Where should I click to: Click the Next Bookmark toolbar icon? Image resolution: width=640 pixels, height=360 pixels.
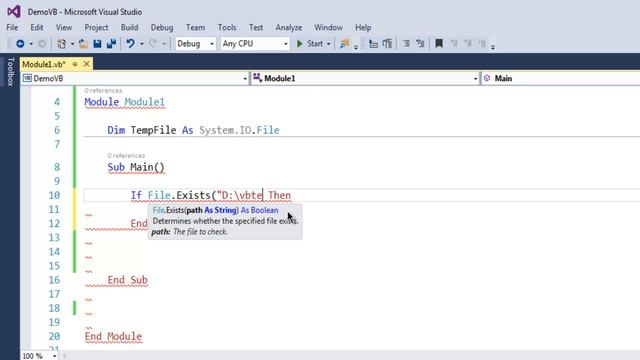tap(468, 43)
